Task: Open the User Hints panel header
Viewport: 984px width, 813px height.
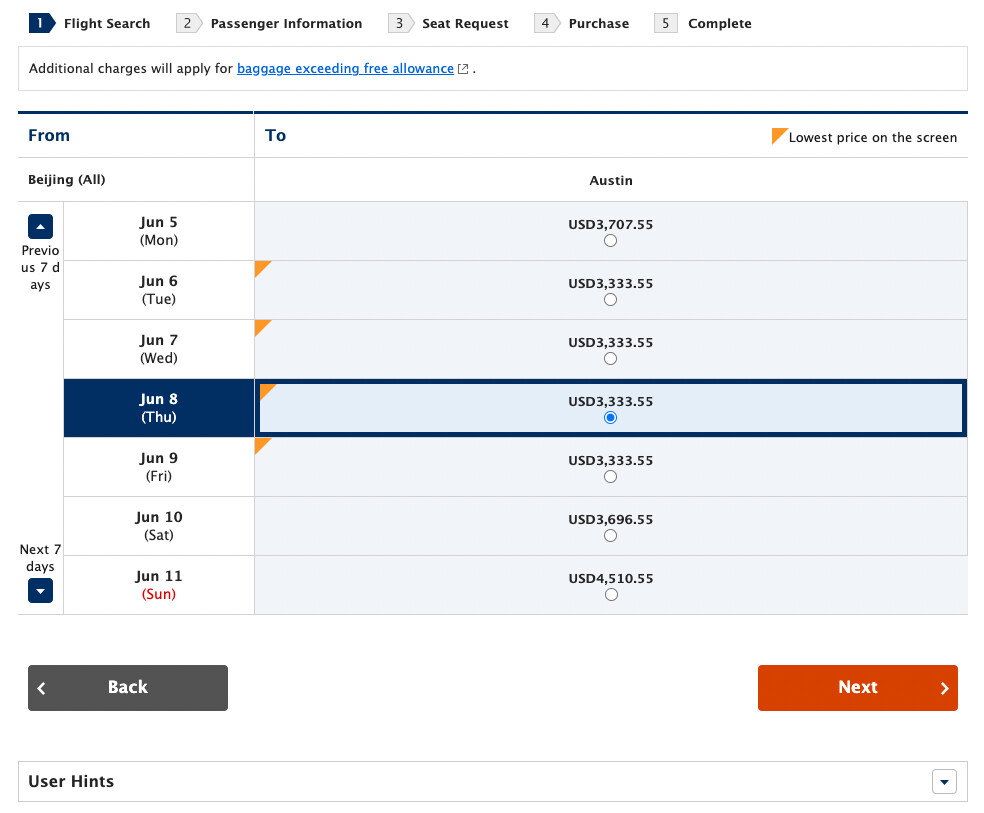Action: coord(493,782)
